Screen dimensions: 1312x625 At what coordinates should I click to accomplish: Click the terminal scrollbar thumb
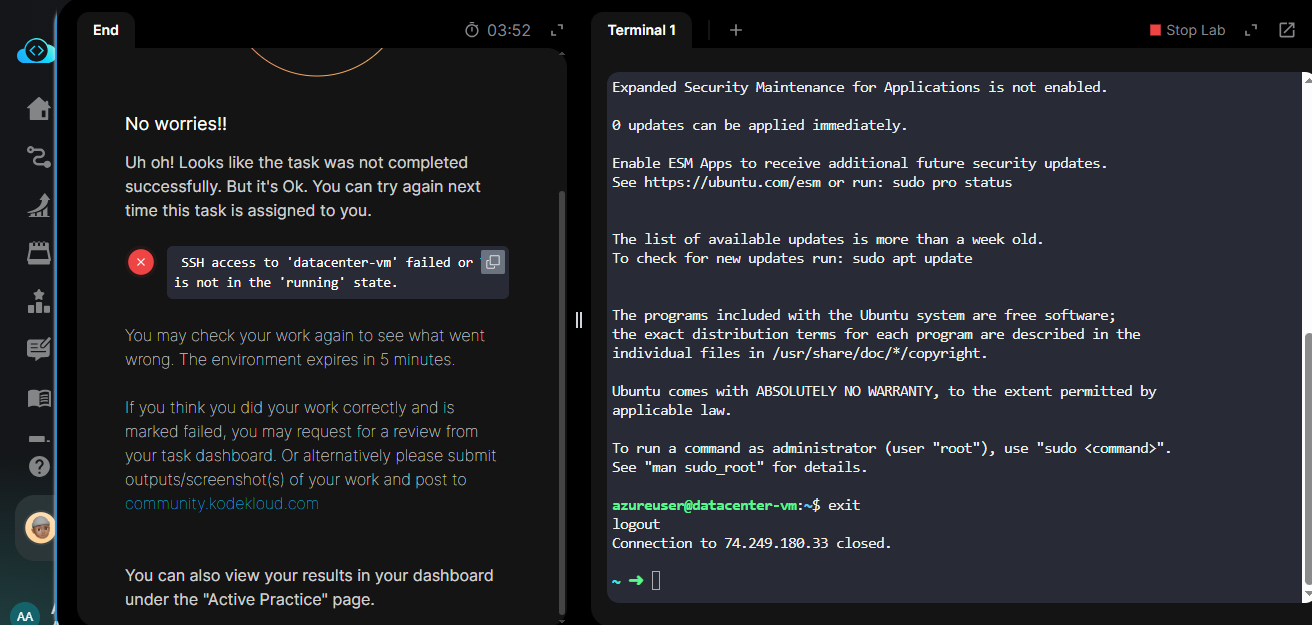pyautogui.click(x=1306, y=460)
